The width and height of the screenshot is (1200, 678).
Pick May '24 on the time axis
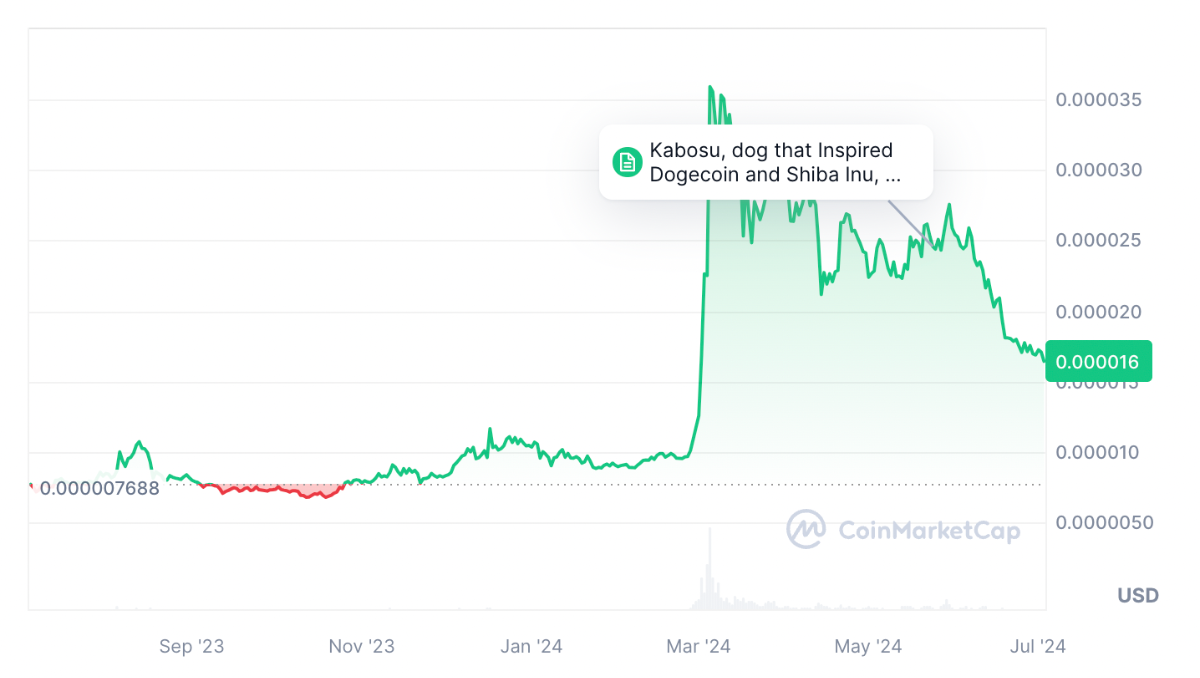(868, 647)
